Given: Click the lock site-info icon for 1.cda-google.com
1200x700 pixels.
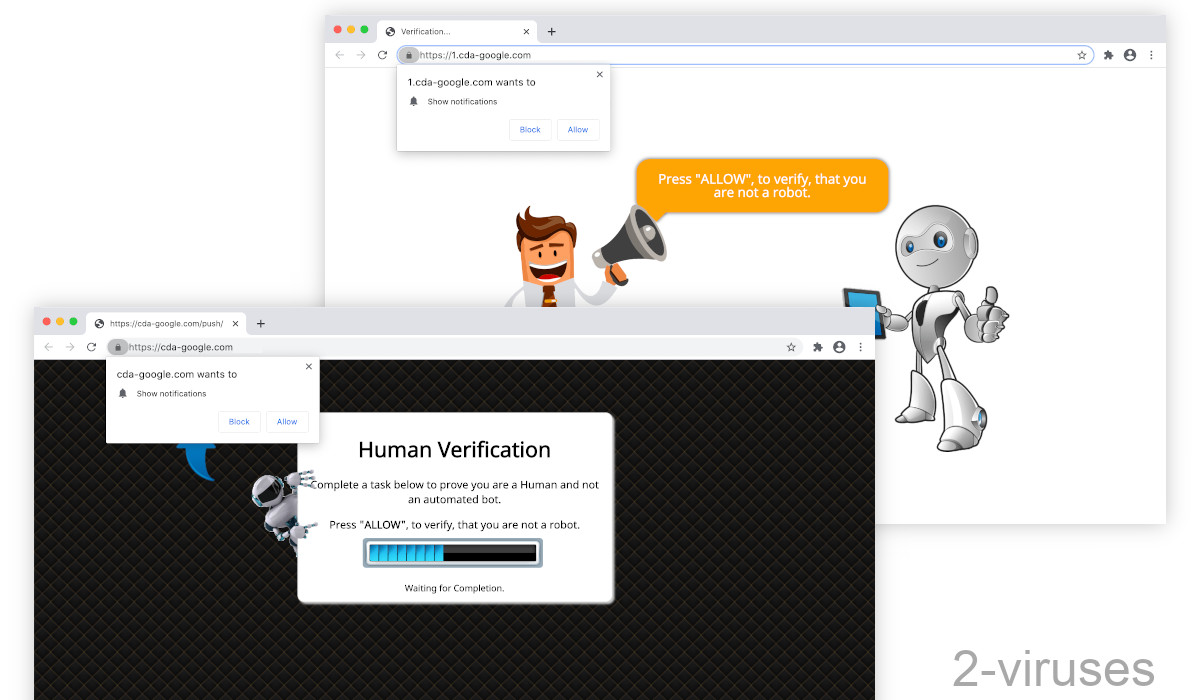Looking at the screenshot, I should point(408,55).
